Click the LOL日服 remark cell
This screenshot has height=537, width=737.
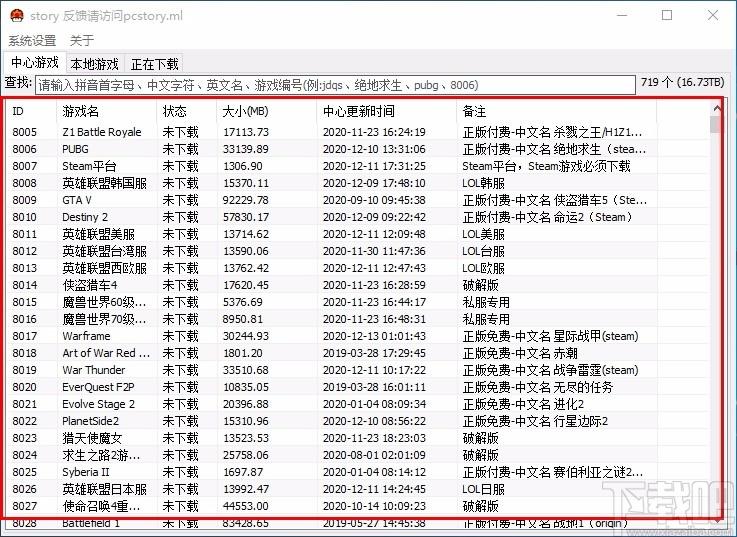pos(483,489)
